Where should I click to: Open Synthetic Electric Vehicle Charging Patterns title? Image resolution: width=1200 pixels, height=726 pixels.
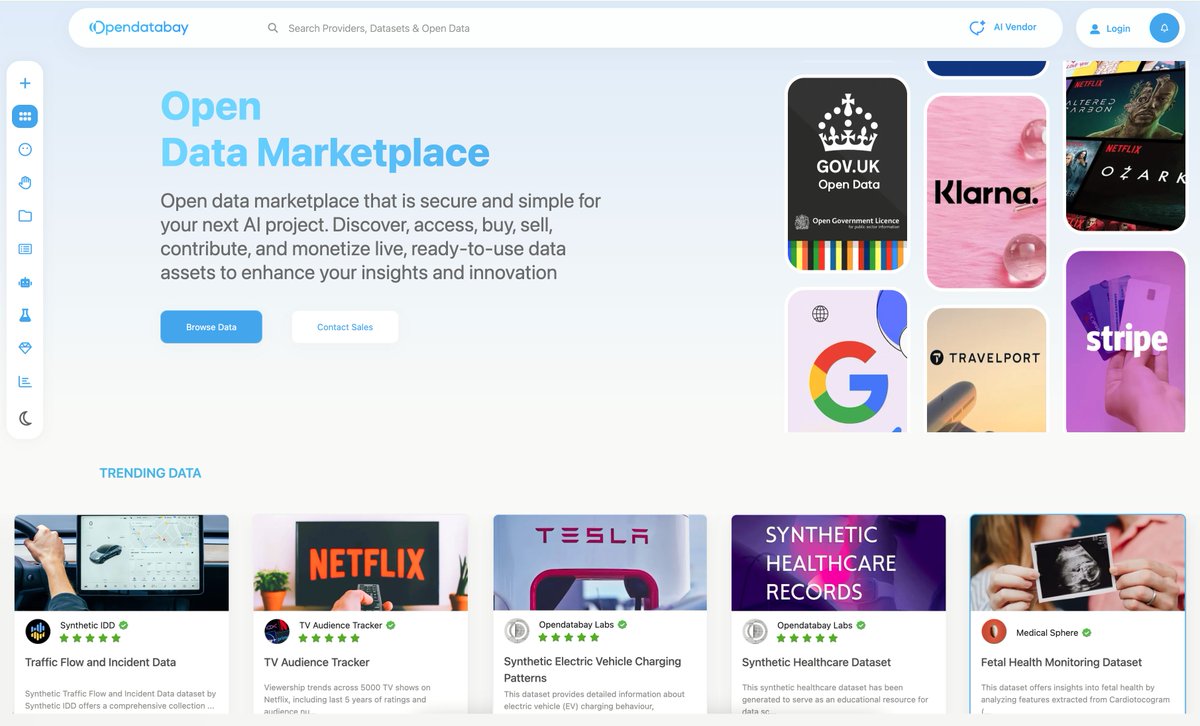tap(592, 669)
